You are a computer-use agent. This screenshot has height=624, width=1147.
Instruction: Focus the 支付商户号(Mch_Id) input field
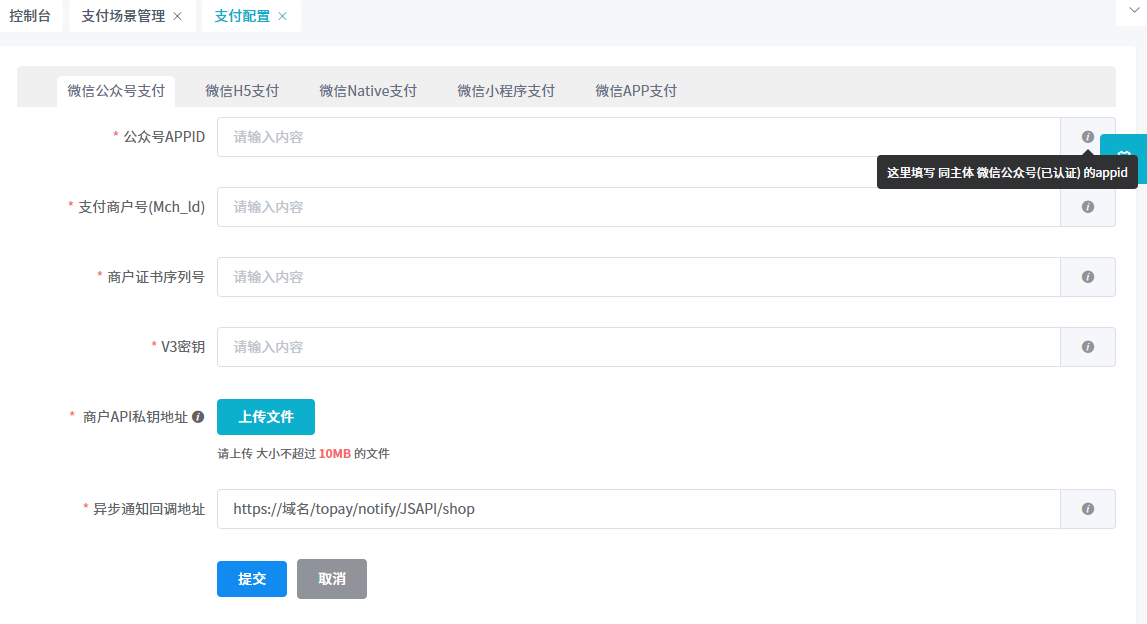(x=639, y=207)
